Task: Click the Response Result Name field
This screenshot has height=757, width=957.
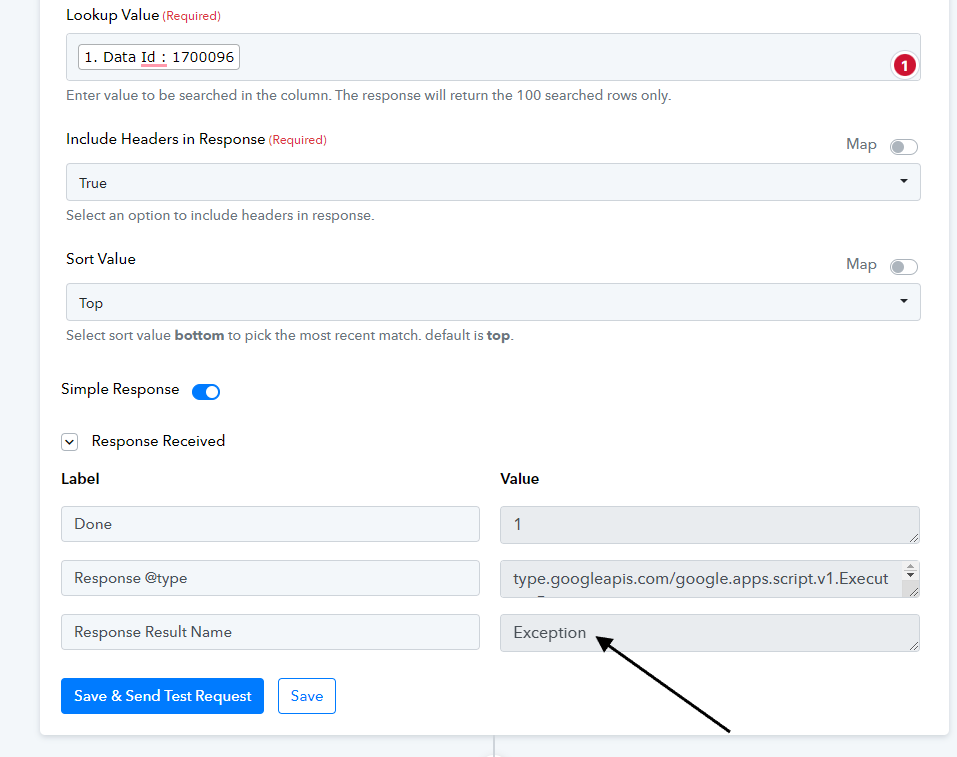Action: pos(270,632)
